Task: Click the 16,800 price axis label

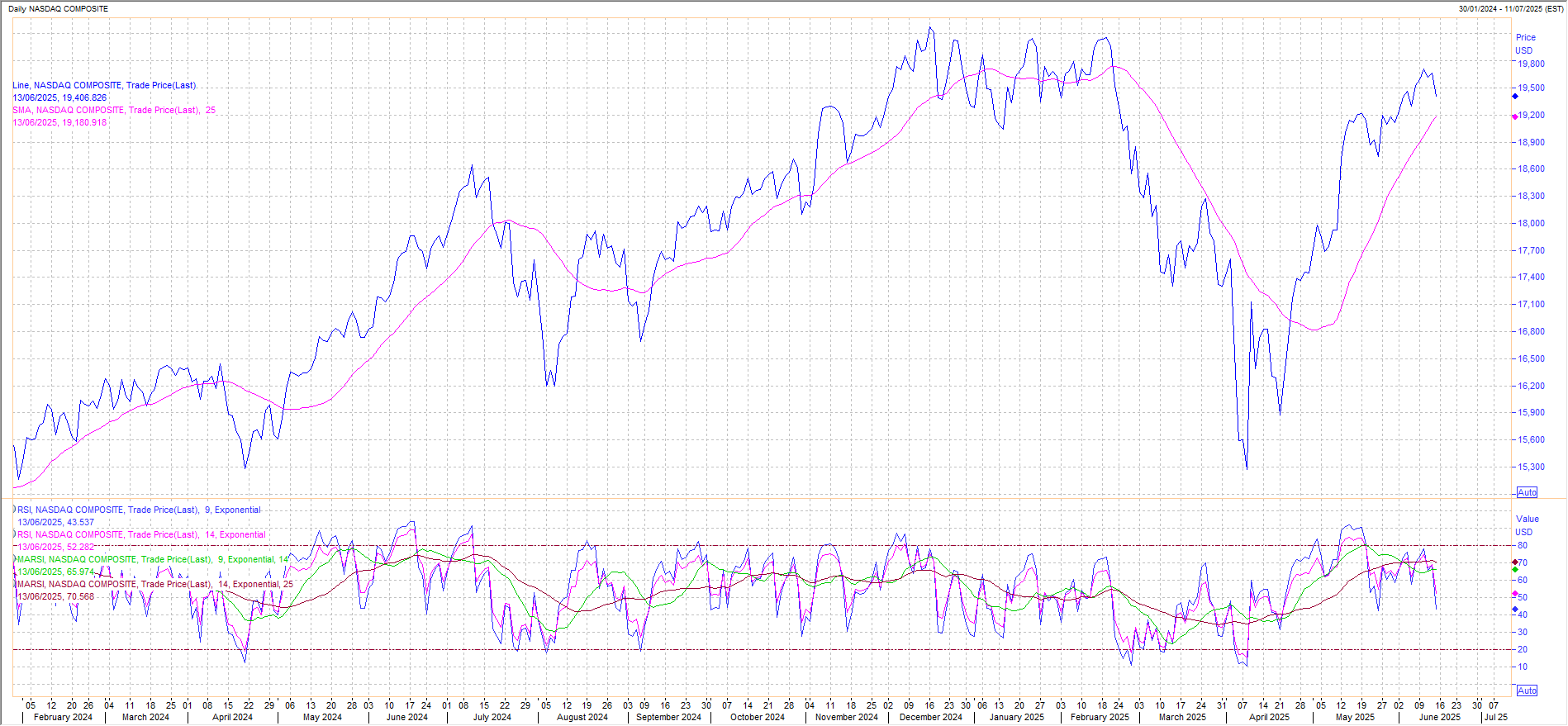Action: (1531, 331)
